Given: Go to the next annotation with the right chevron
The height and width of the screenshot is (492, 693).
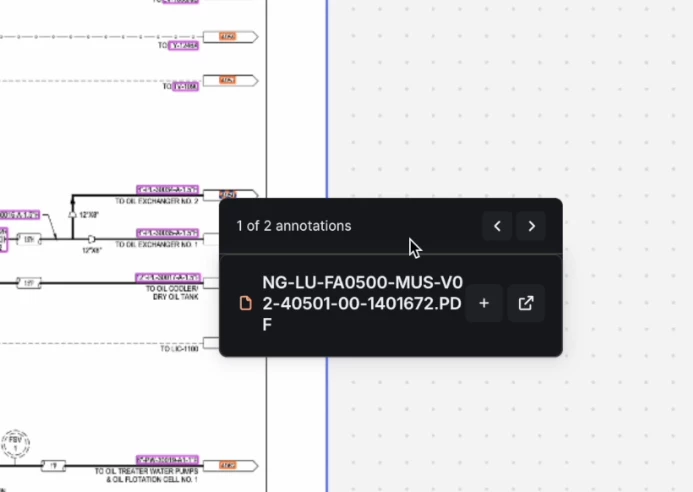Looking at the screenshot, I should 531,226.
